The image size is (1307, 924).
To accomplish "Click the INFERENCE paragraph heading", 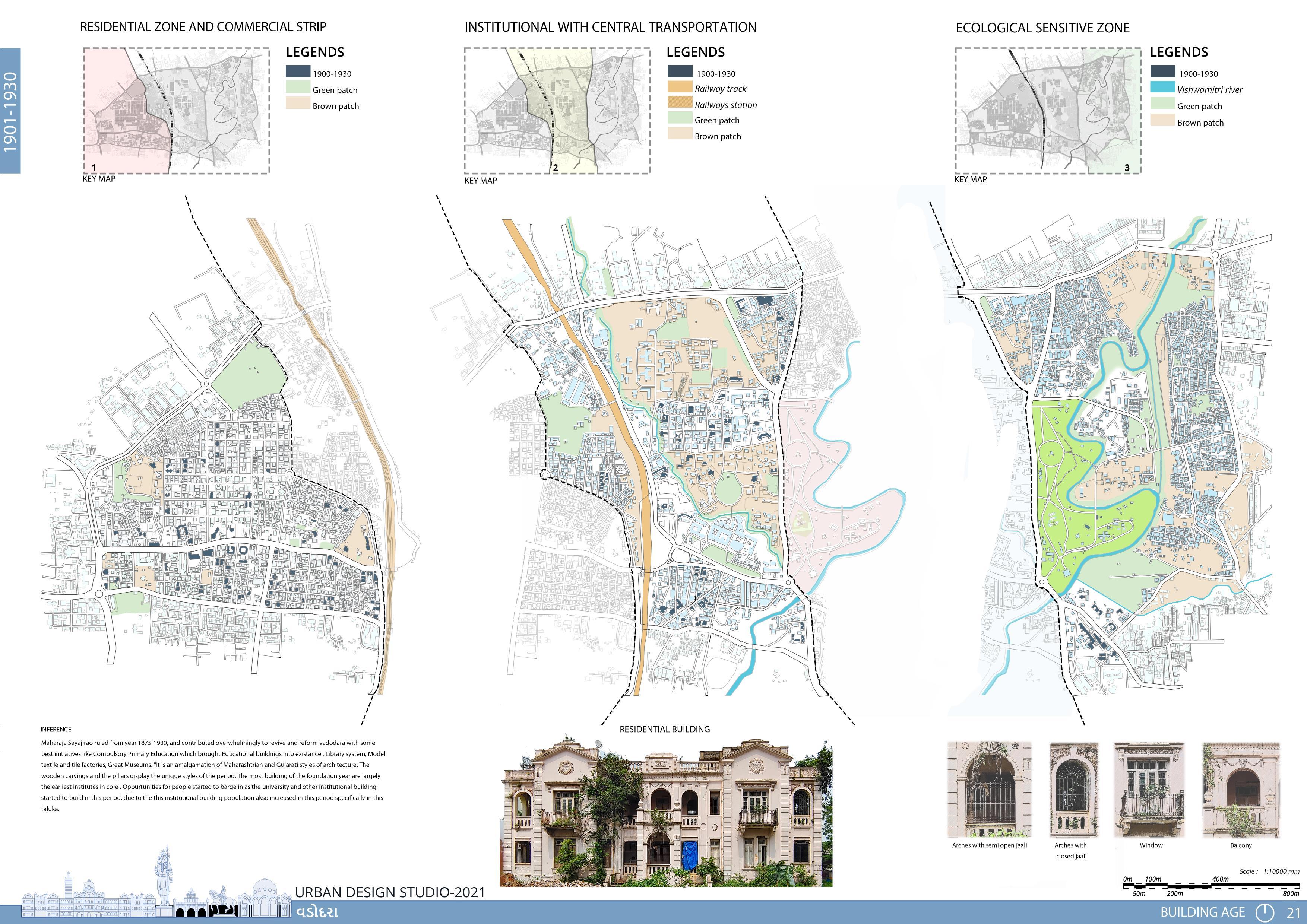I will click(x=56, y=729).
